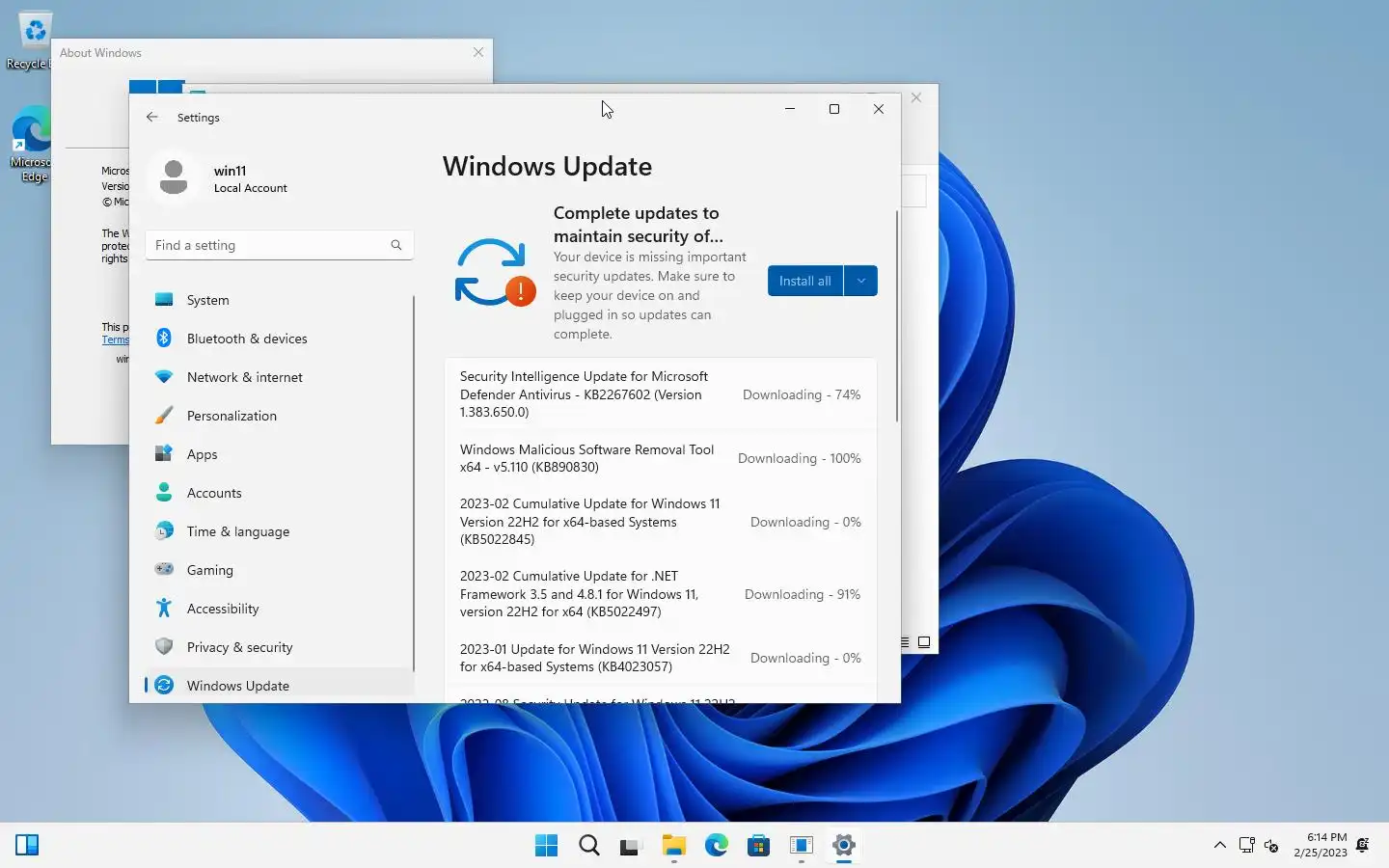Open Personalization settings
This screenshot has height=868, width=1389.
coord(280,416)
